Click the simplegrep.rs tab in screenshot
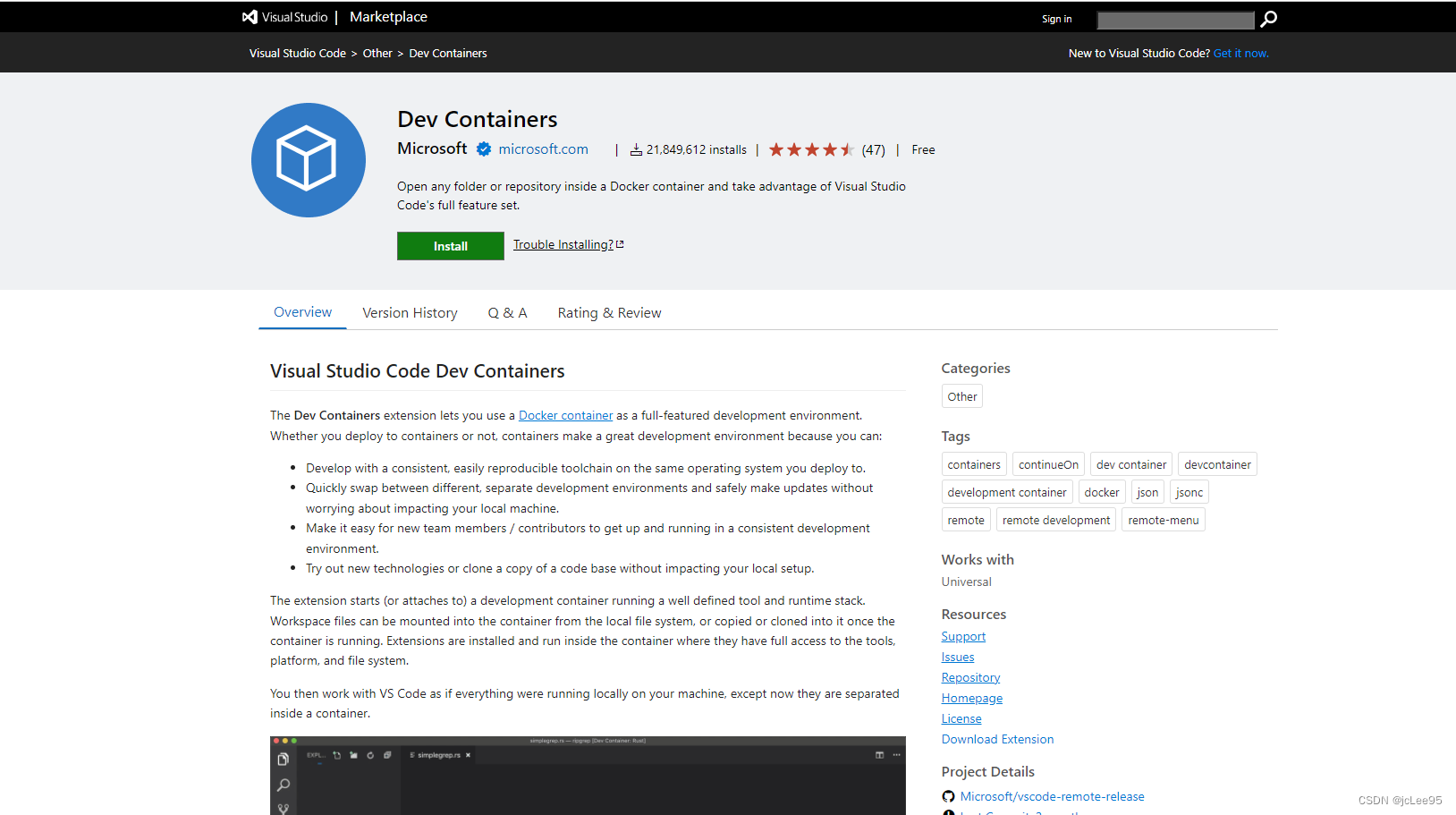 point(440,755)
